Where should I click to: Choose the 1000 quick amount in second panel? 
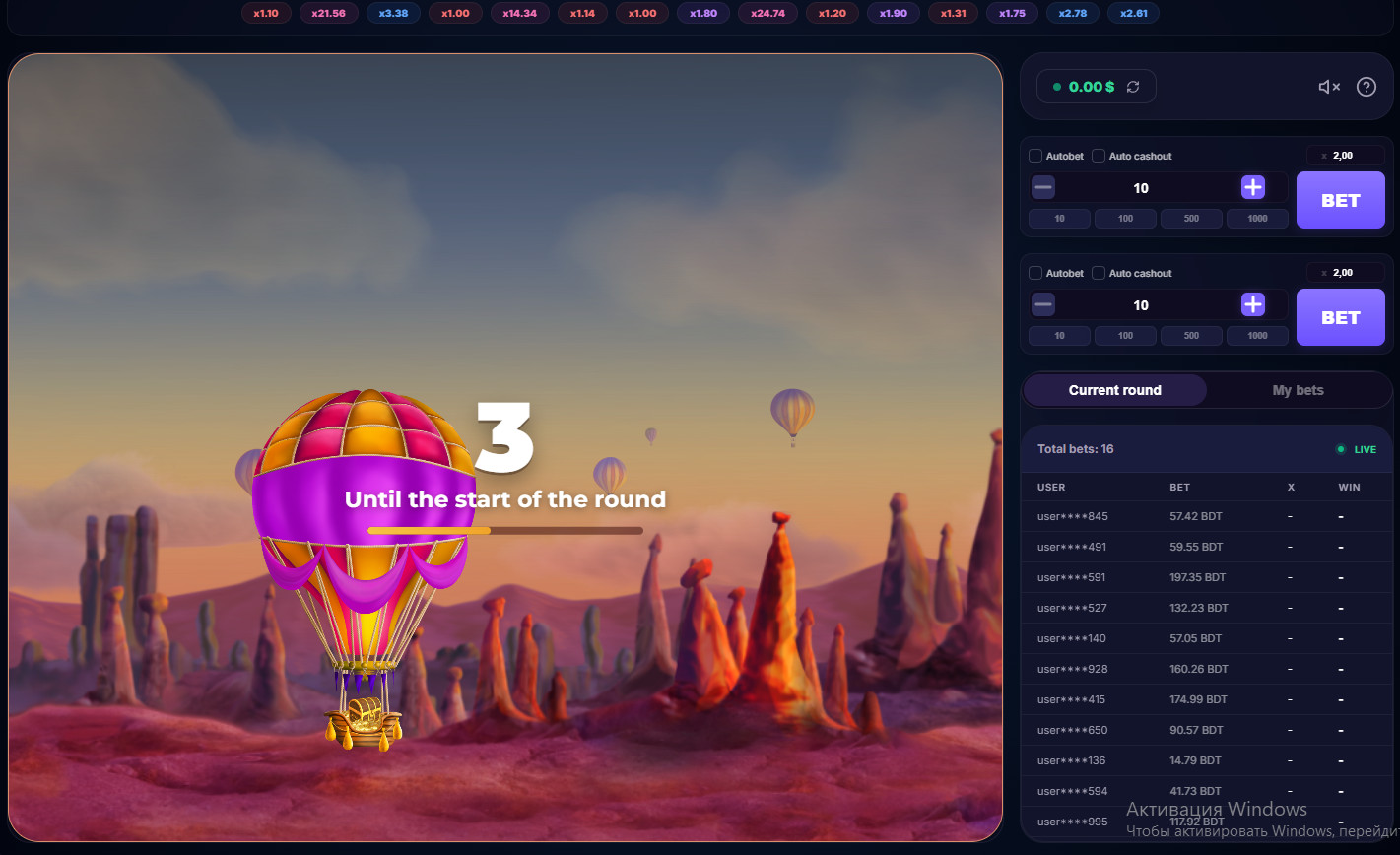[1257, 335]
